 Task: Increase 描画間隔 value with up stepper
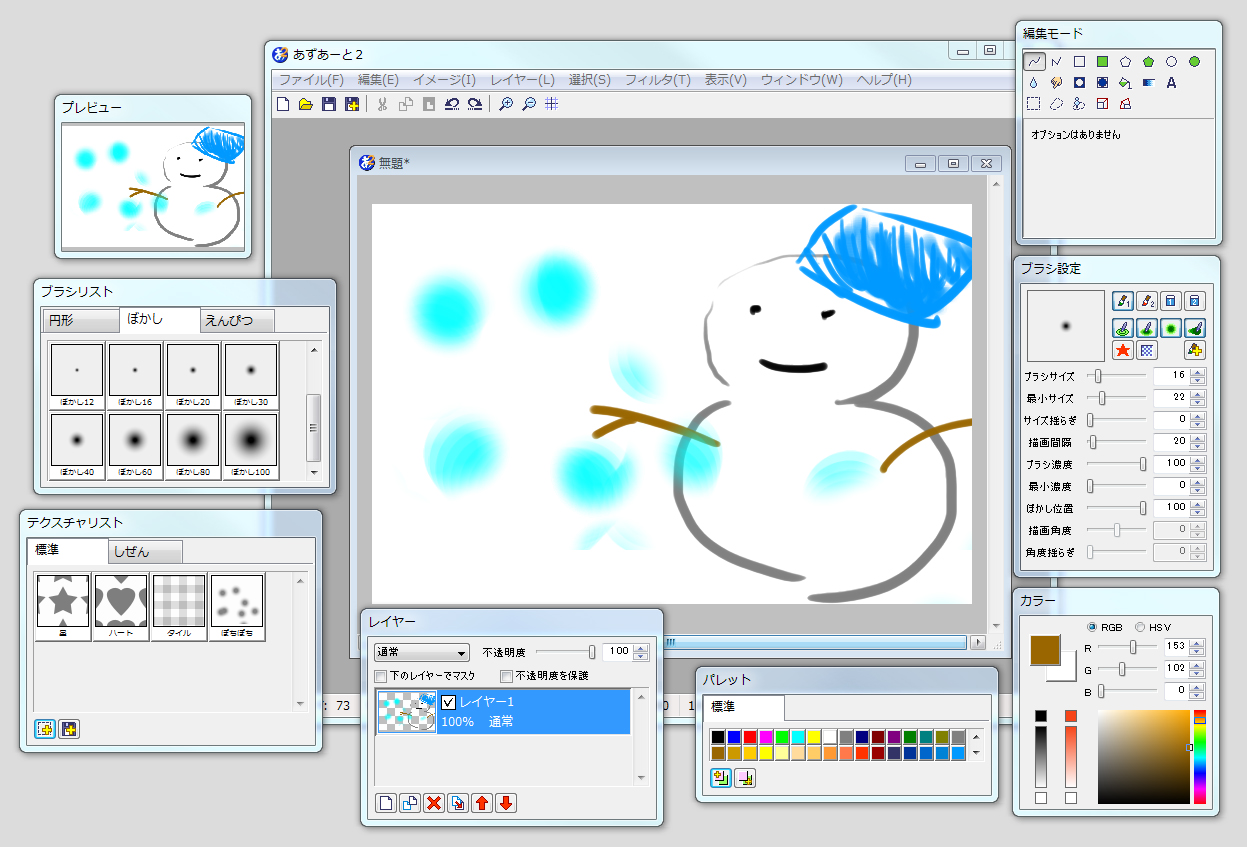coord(1198,437)
